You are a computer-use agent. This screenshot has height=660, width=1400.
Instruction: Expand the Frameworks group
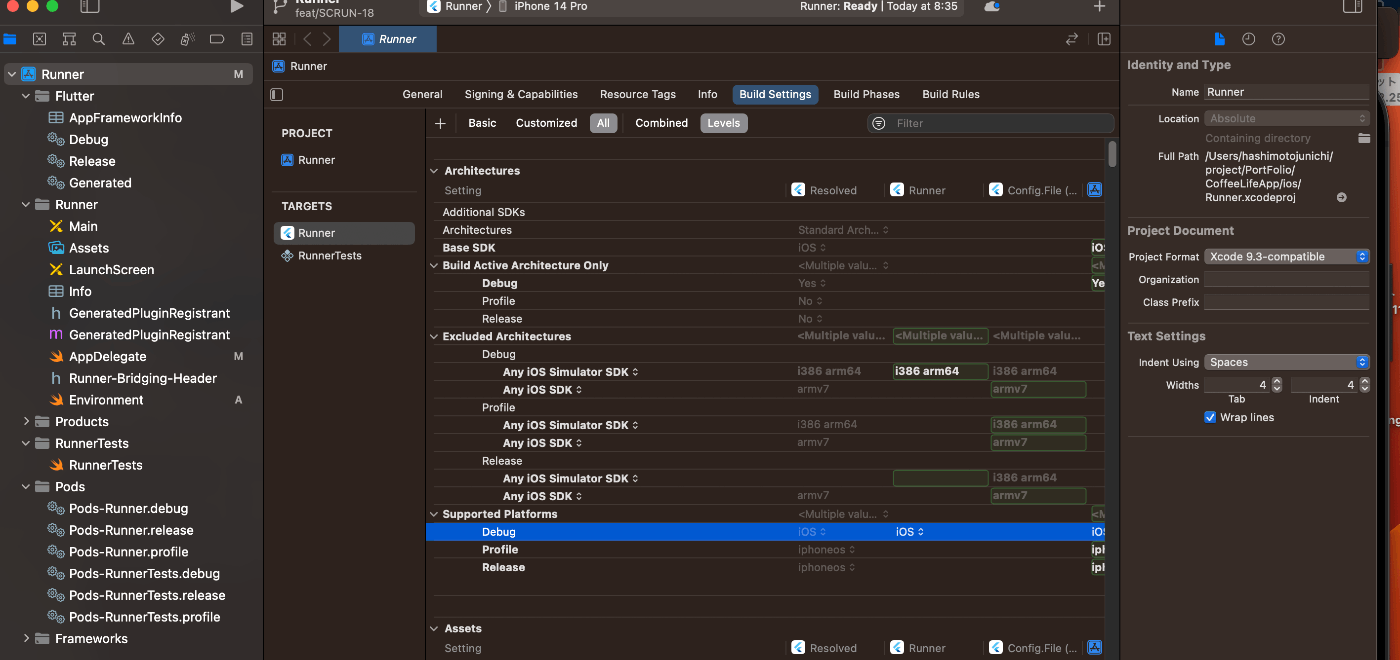point(26,638)
